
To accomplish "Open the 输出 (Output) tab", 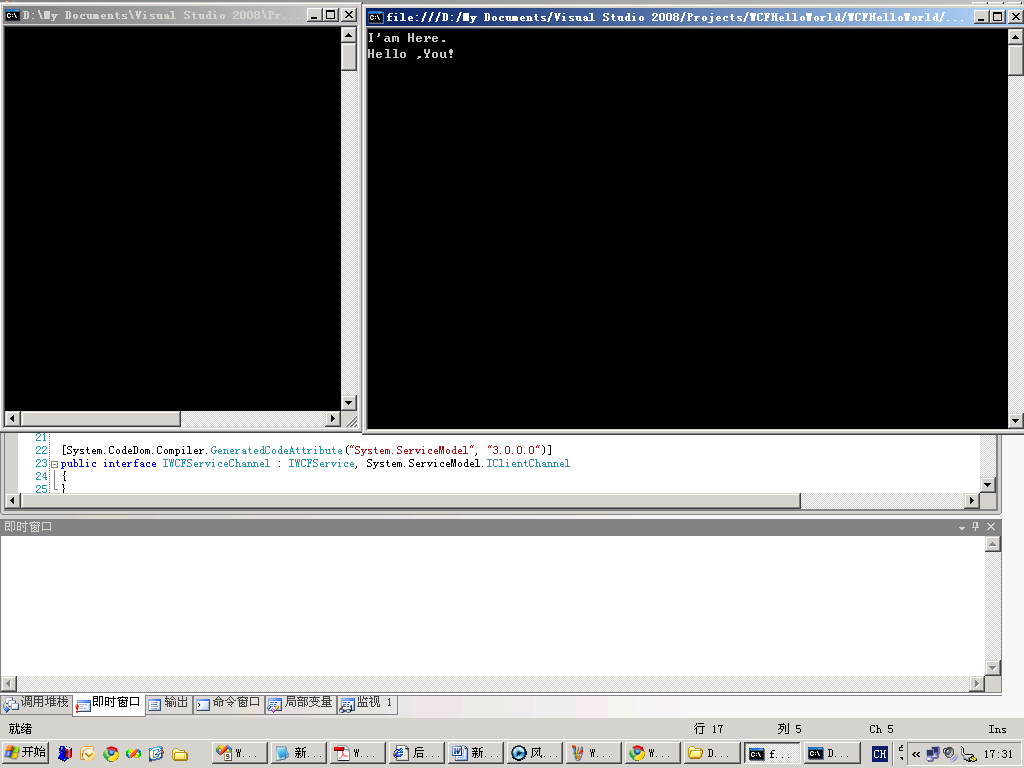I will [x=168, y=703].
